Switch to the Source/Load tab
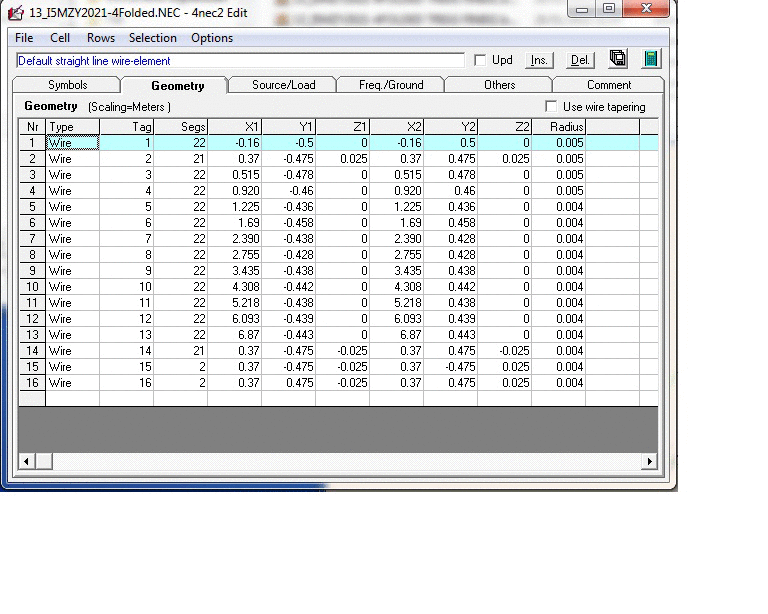 coord(283,85)
